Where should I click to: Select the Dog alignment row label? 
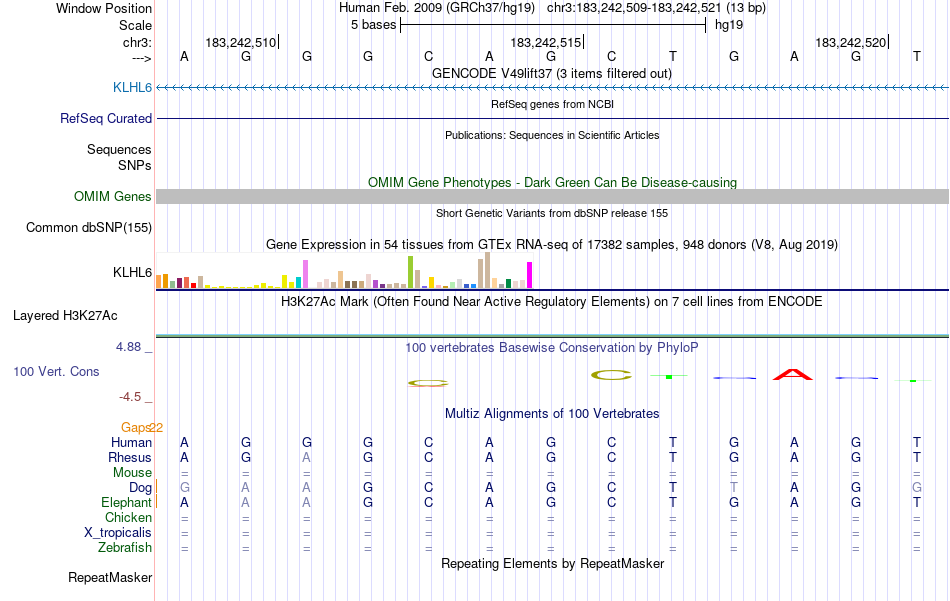(x=140, y=487)
